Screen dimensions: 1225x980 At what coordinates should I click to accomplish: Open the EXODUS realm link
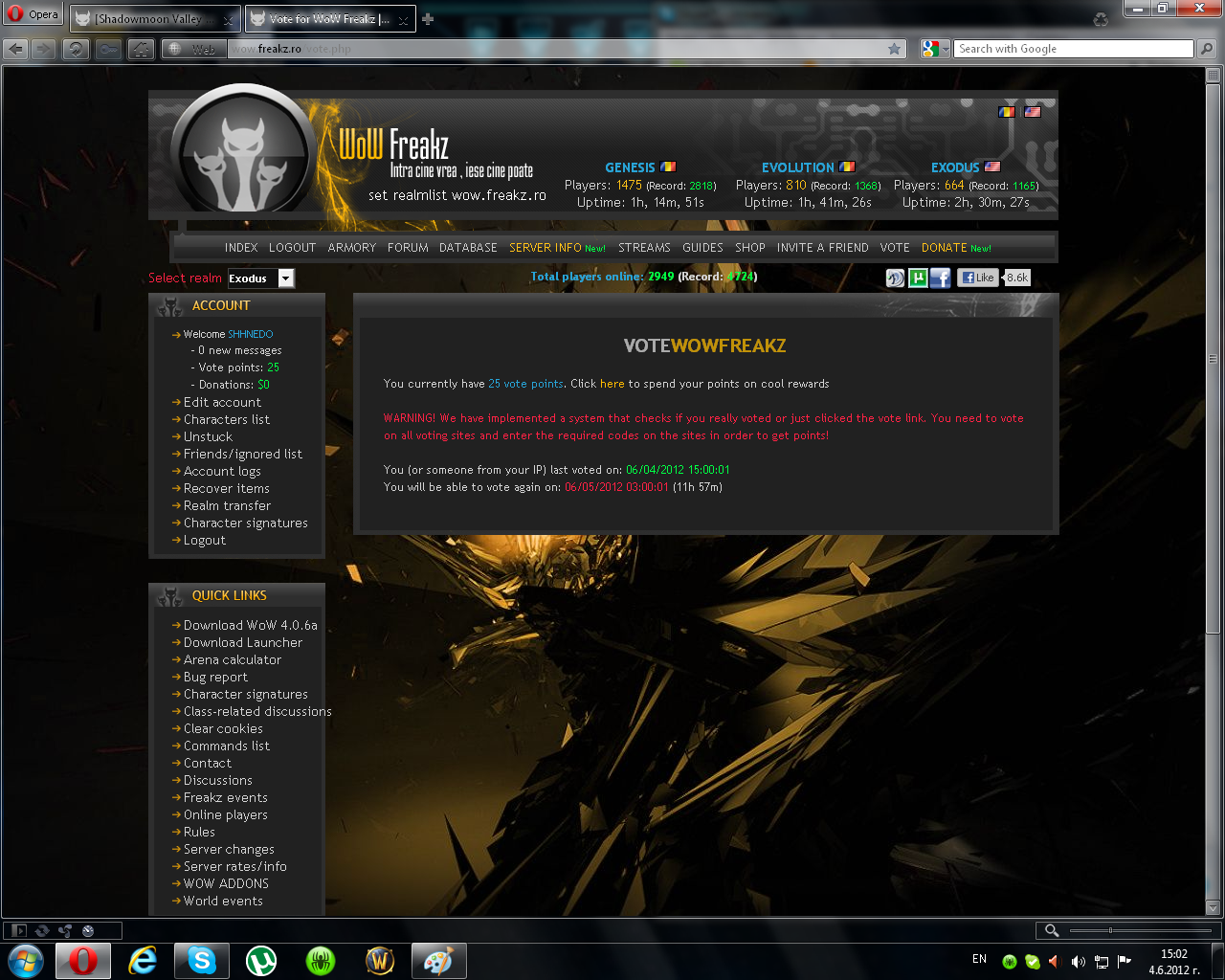tap(955, 167)
